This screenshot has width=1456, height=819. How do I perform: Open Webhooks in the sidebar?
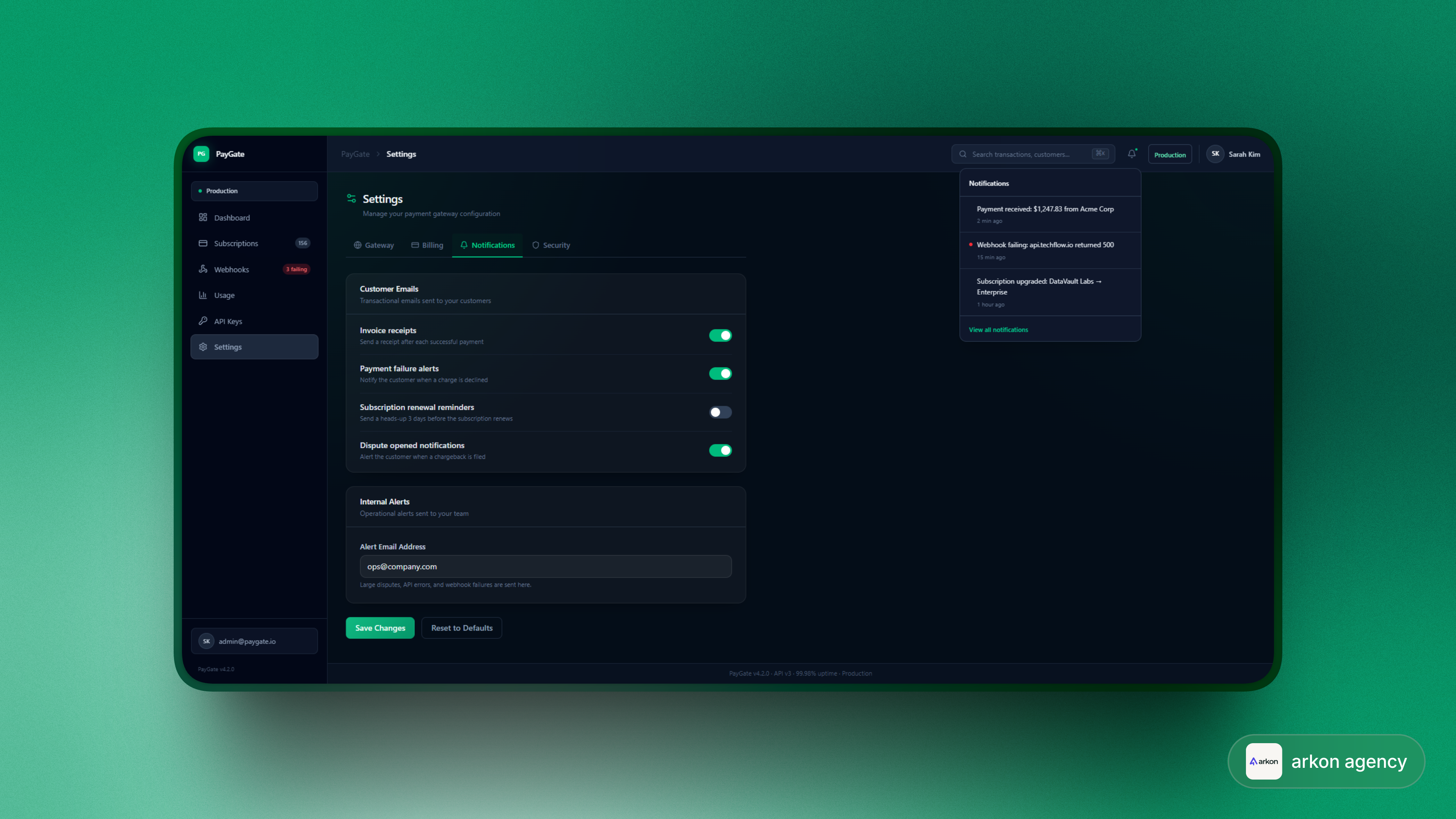point(254,269)
